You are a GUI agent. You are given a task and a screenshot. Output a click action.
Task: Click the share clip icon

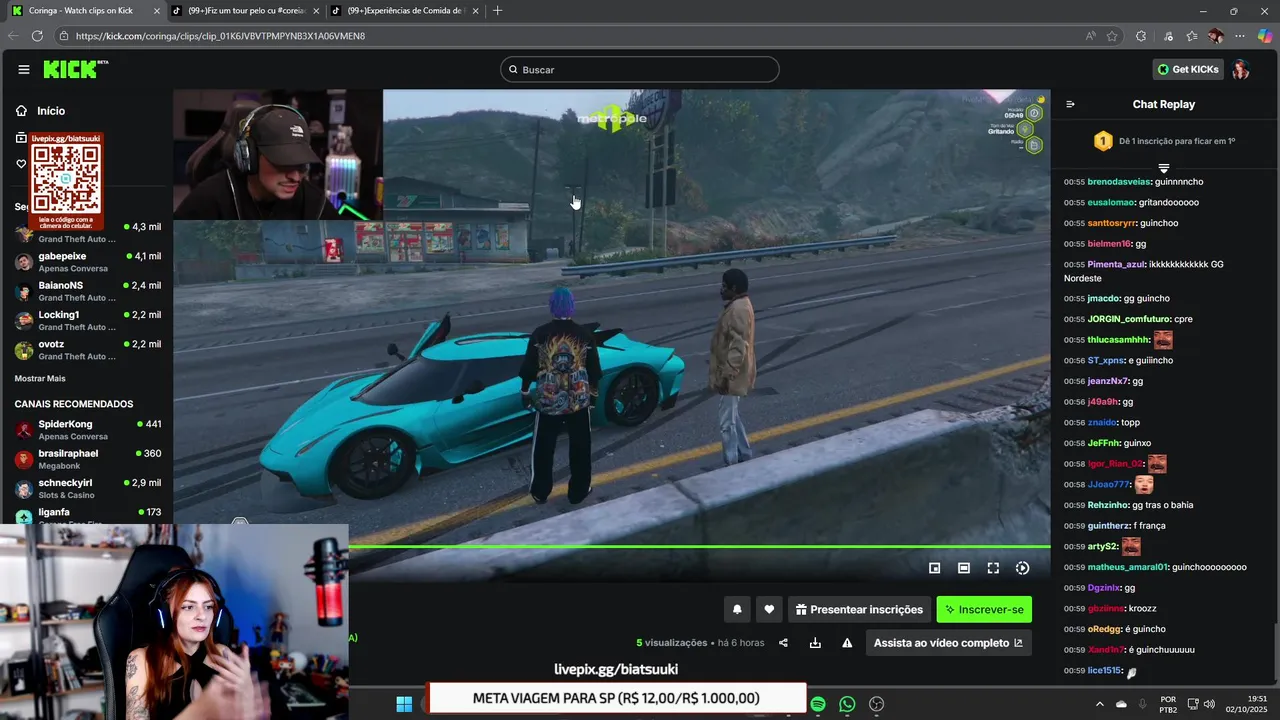(783, 643)
